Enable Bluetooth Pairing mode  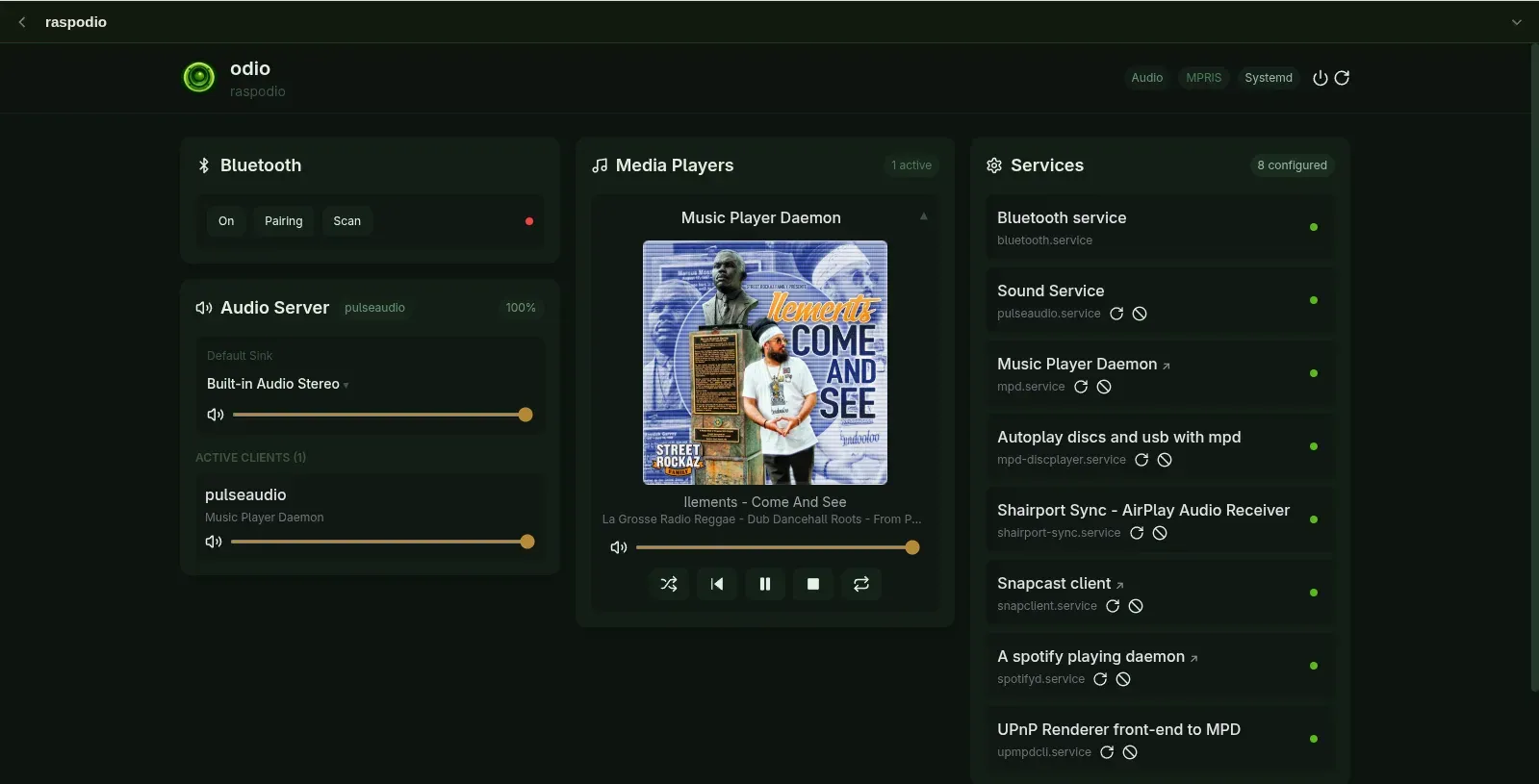point(284,221)
